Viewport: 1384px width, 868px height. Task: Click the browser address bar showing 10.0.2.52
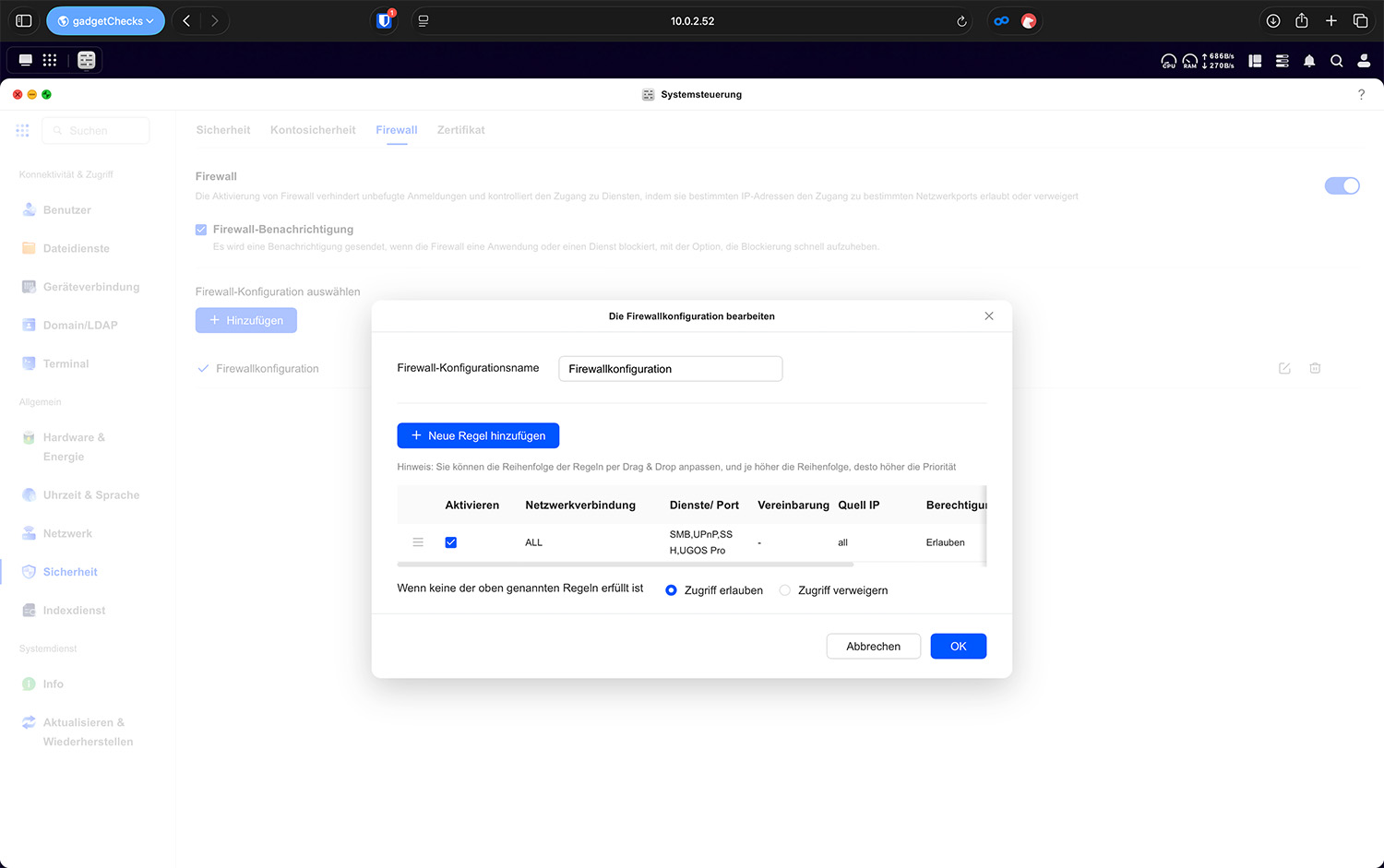point(692,20)
